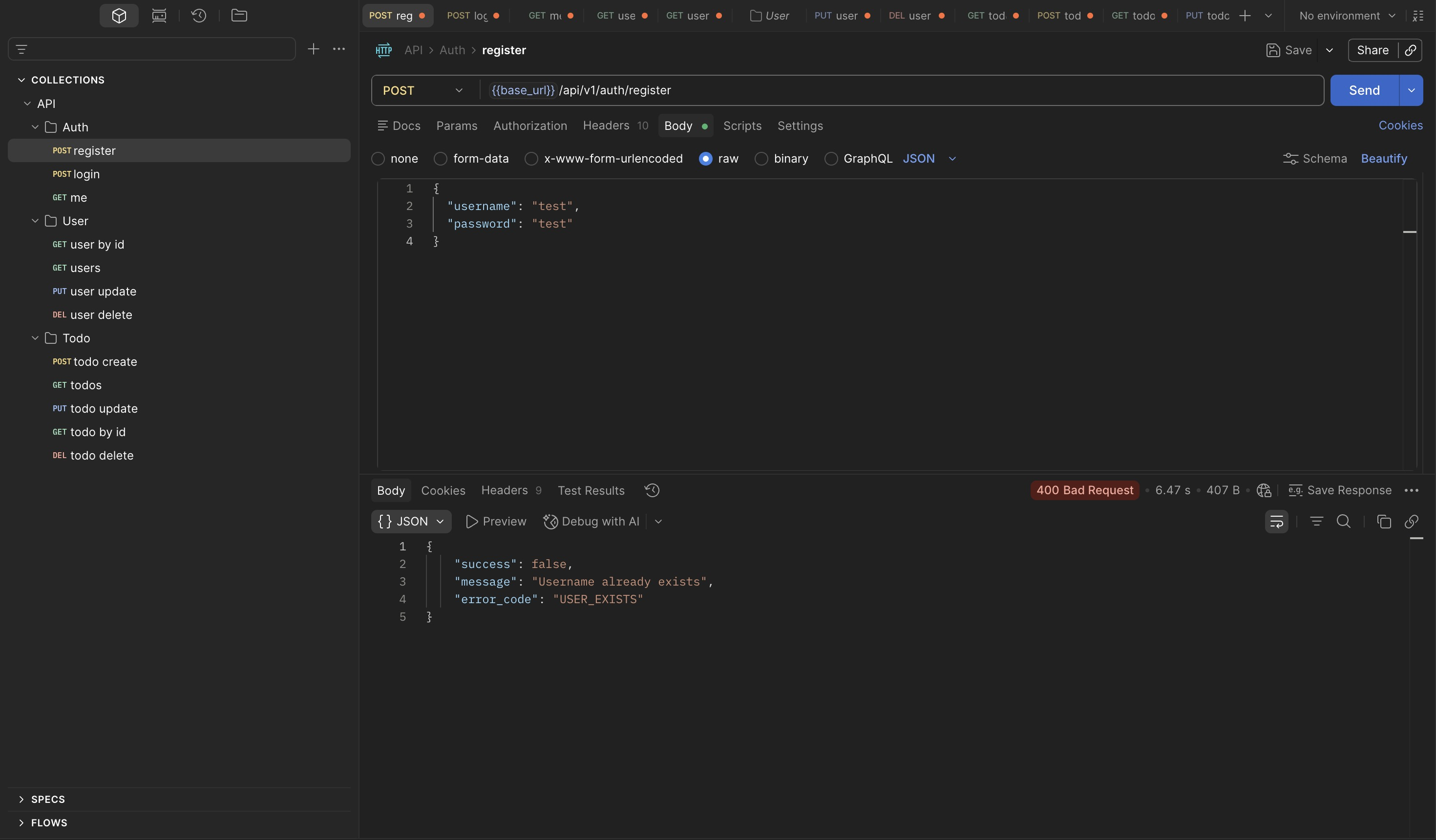Click the response filter icon
The image size is (1436, 840).
(1316, 522)
